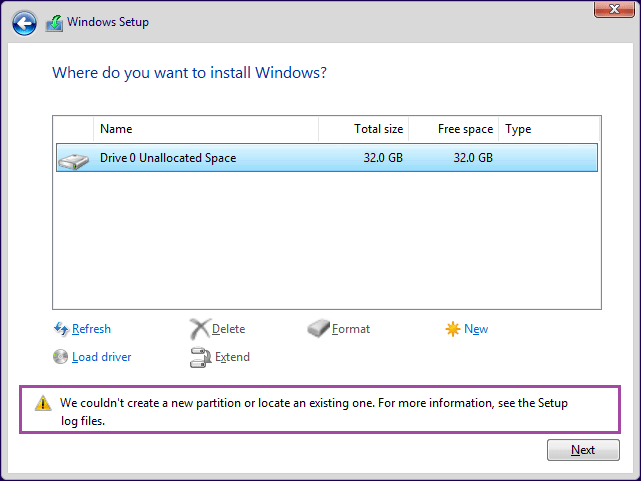Click the back arrow button
Viewport: 641px width, 481px height.
click(x=24, y=22)
